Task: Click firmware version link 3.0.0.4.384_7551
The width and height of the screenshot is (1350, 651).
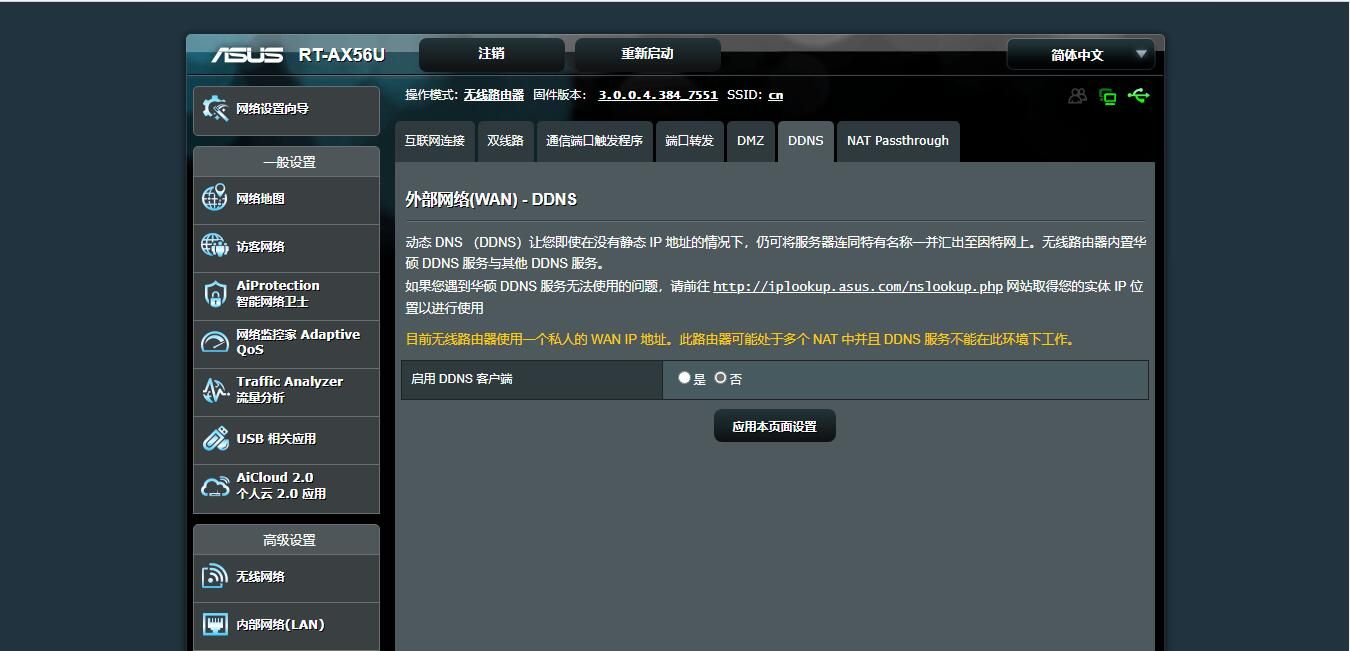Action: coord(658,95)
